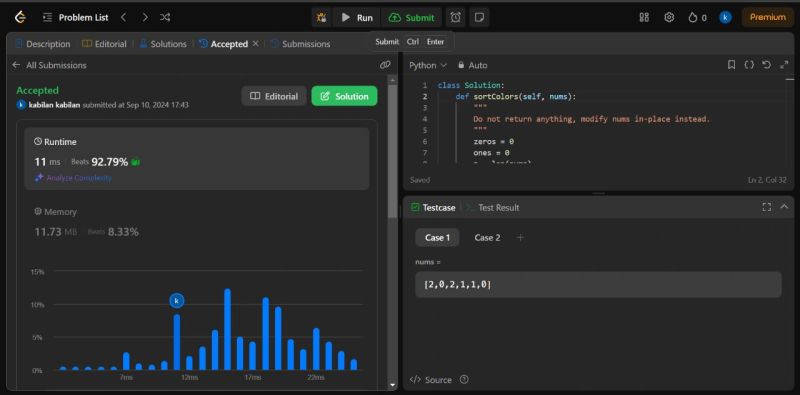Pick a random problem shuffle icon

pos(165,17)
